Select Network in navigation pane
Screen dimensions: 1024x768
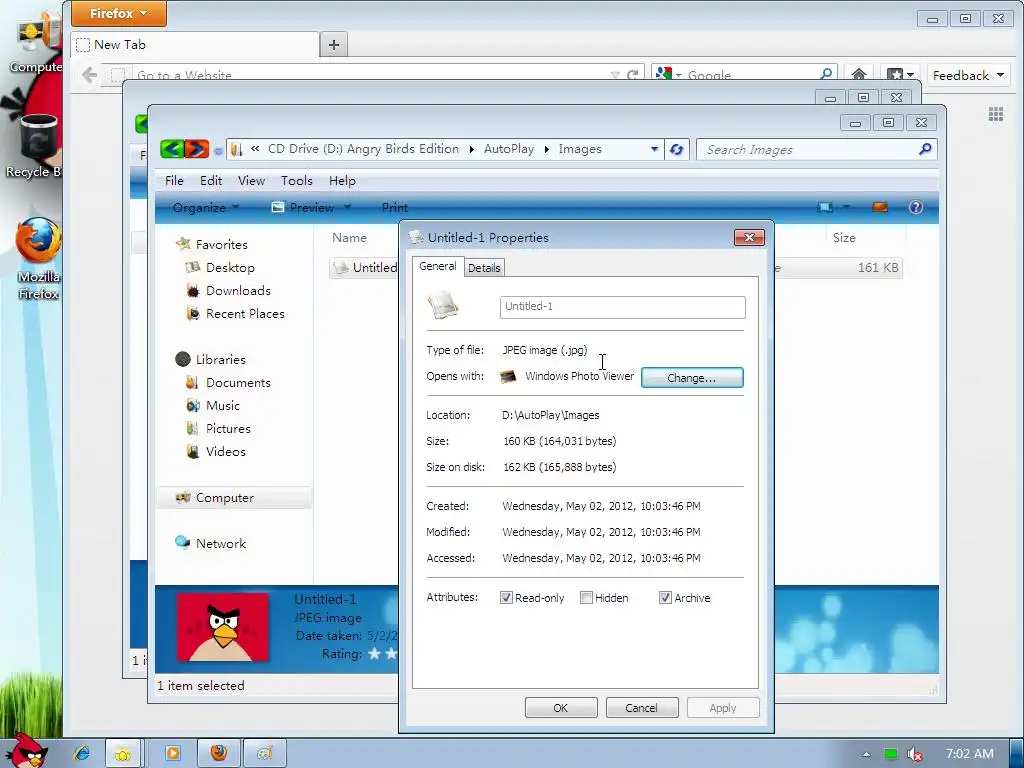[x=221, y=543]
